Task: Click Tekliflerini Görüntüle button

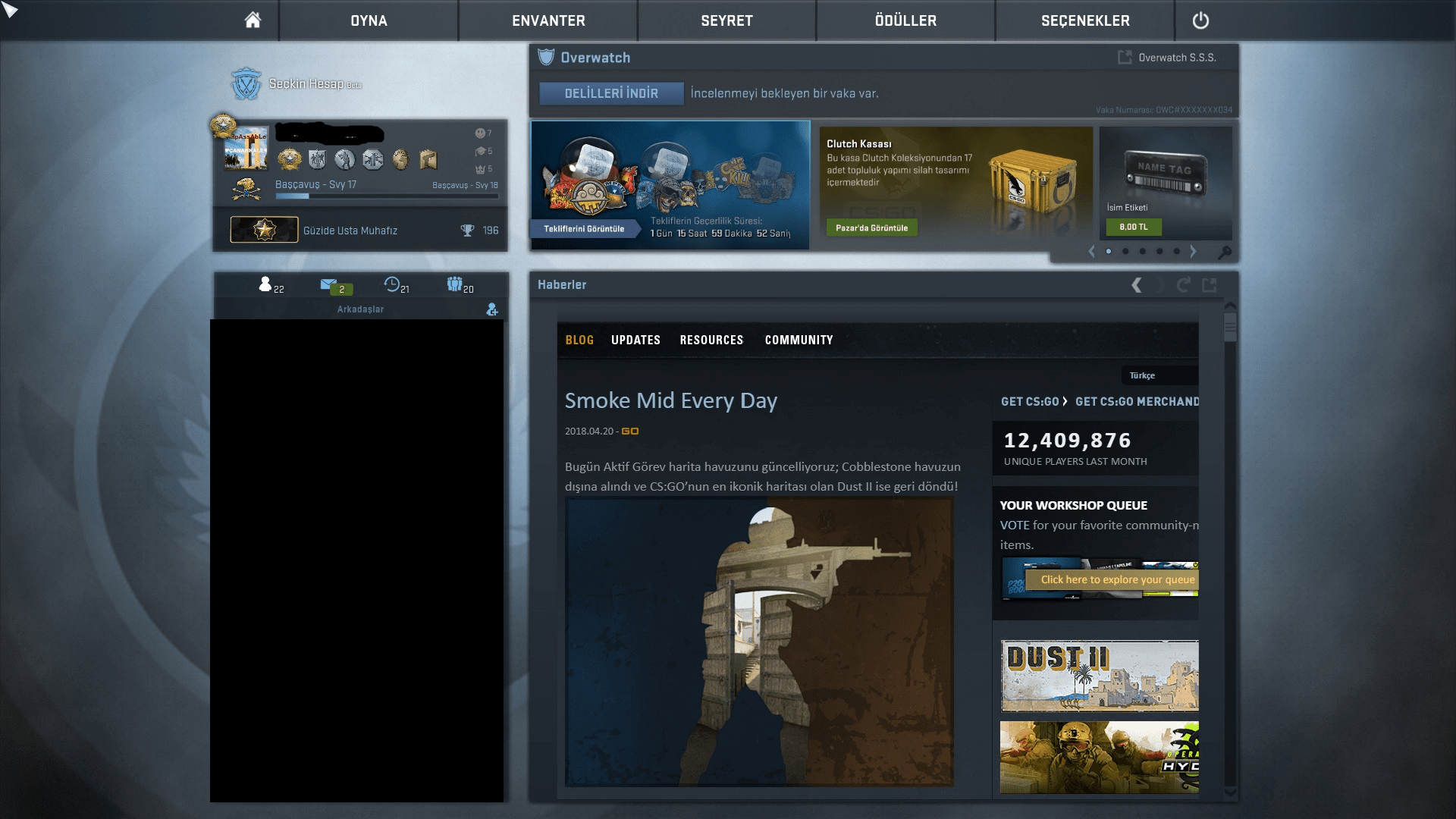Action: [584, 228]
